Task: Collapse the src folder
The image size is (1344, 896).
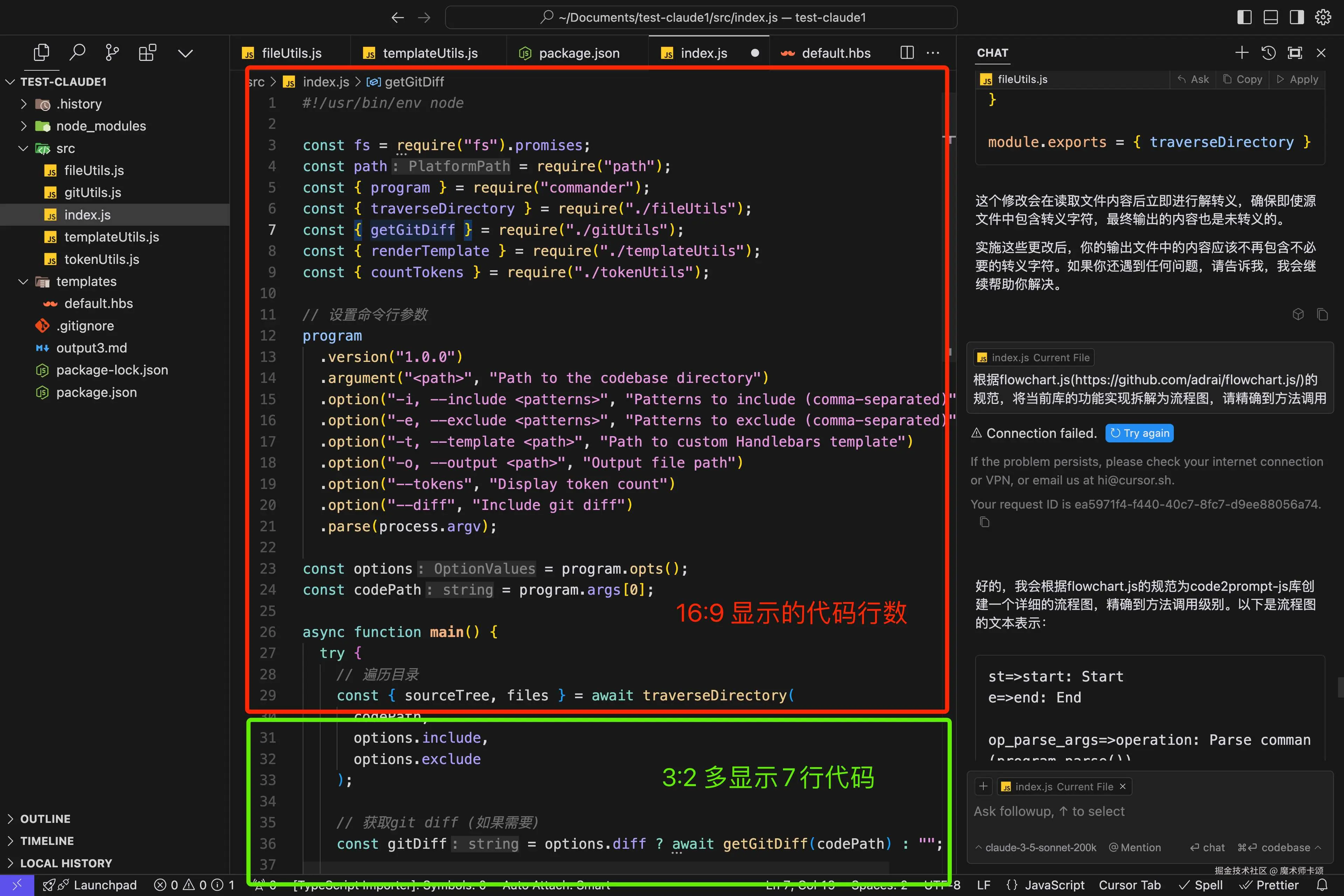Action: [23, 148]
